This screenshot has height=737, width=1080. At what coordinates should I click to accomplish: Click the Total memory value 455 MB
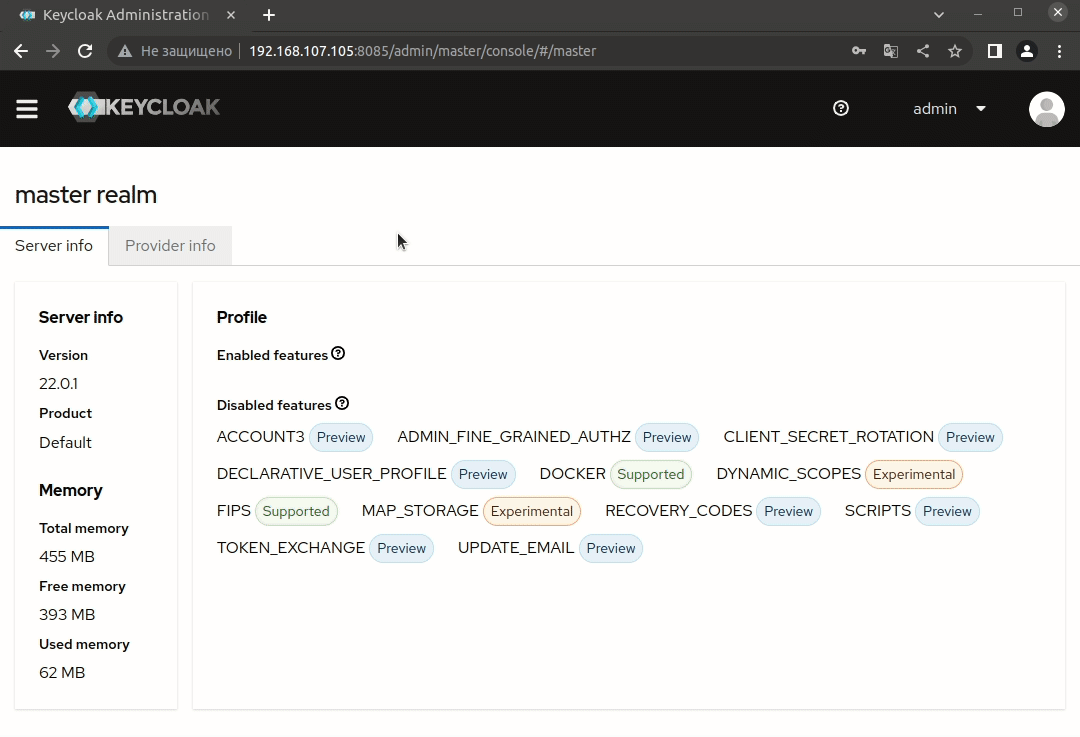(67, 557)
